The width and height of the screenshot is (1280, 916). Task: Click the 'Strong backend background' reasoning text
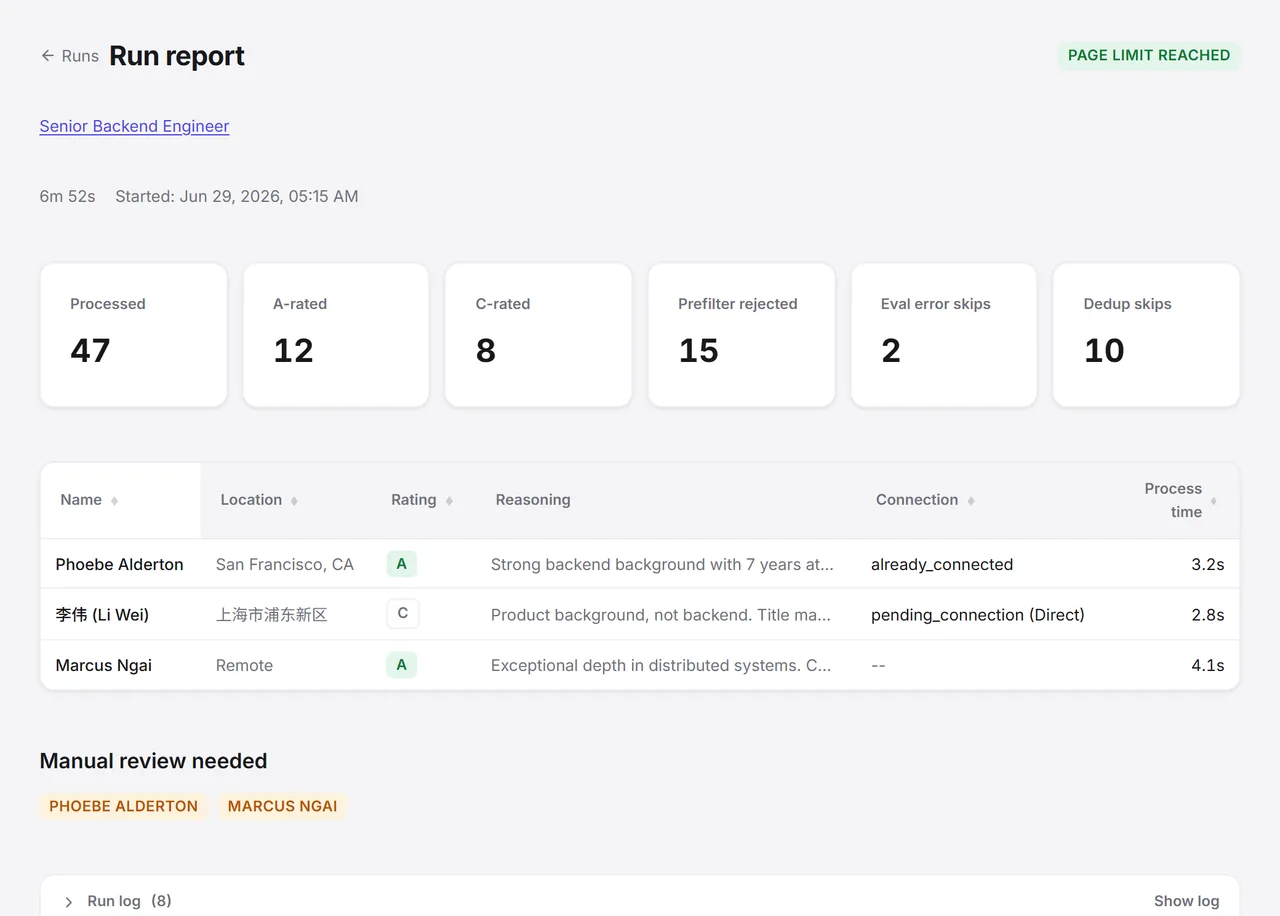tap(662, 565)
